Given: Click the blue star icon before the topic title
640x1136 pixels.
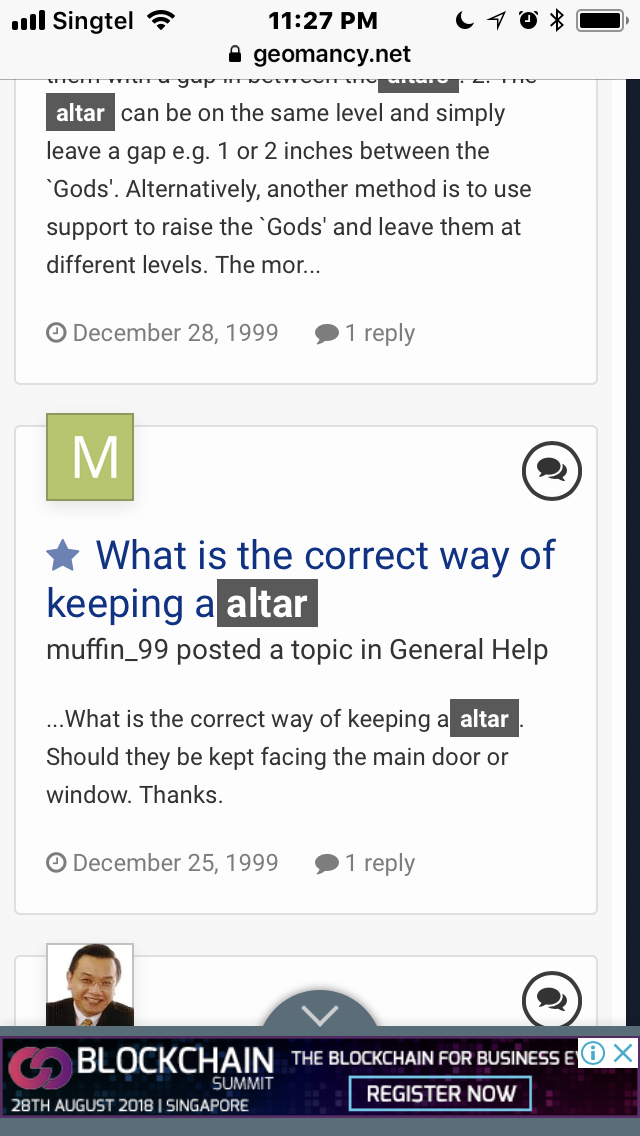Looking at the screenshot, I should (x=63, y=556).
